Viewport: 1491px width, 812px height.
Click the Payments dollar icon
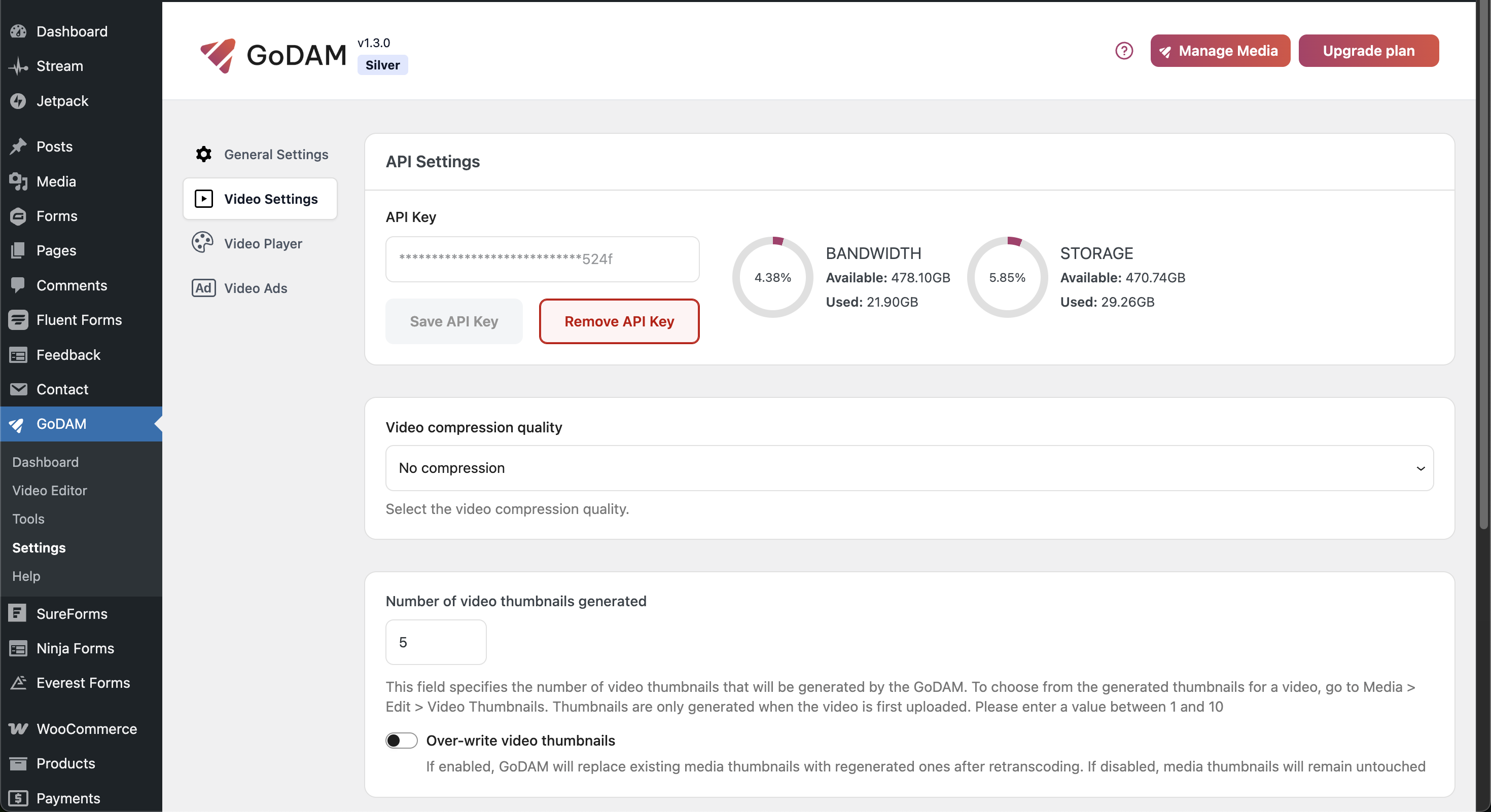point(19,798)
